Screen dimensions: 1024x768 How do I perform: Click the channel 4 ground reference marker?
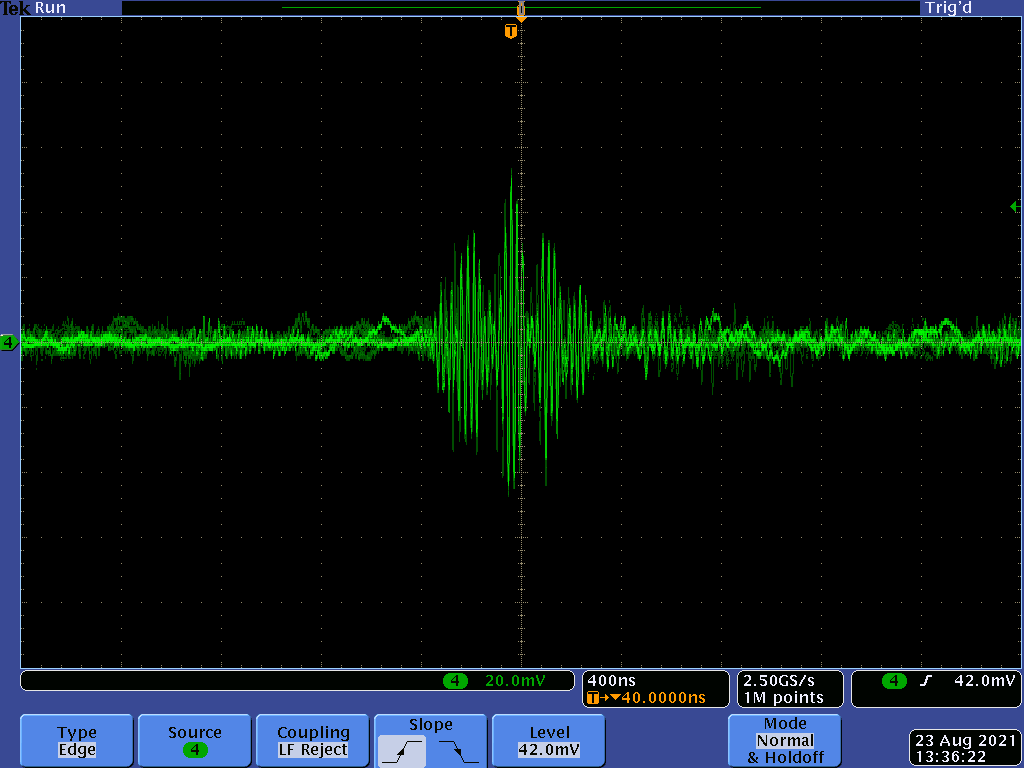coord(9,343)
